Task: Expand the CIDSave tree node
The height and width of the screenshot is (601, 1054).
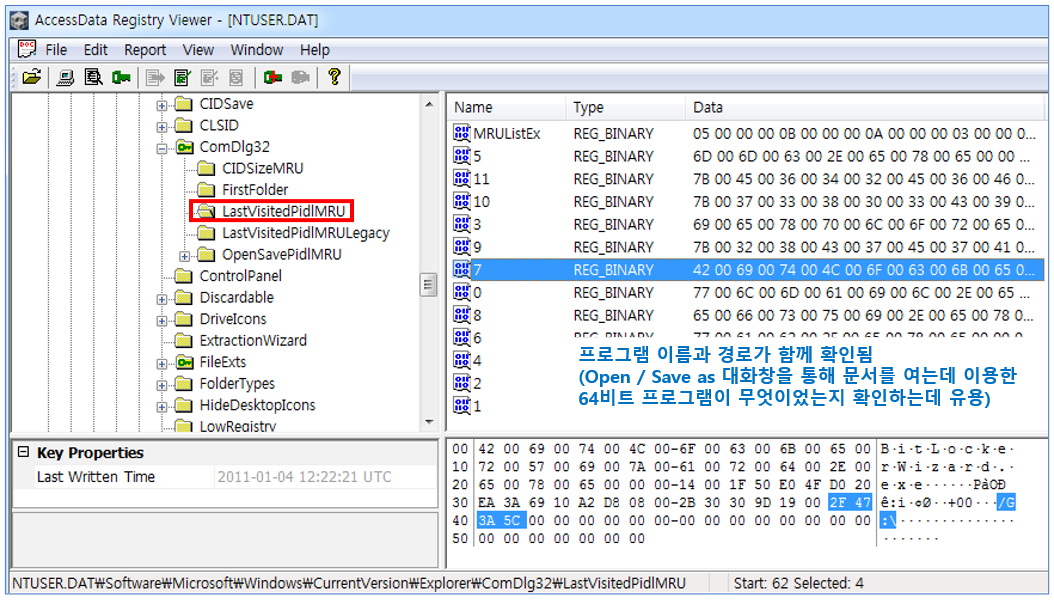Action: point(161,105)
